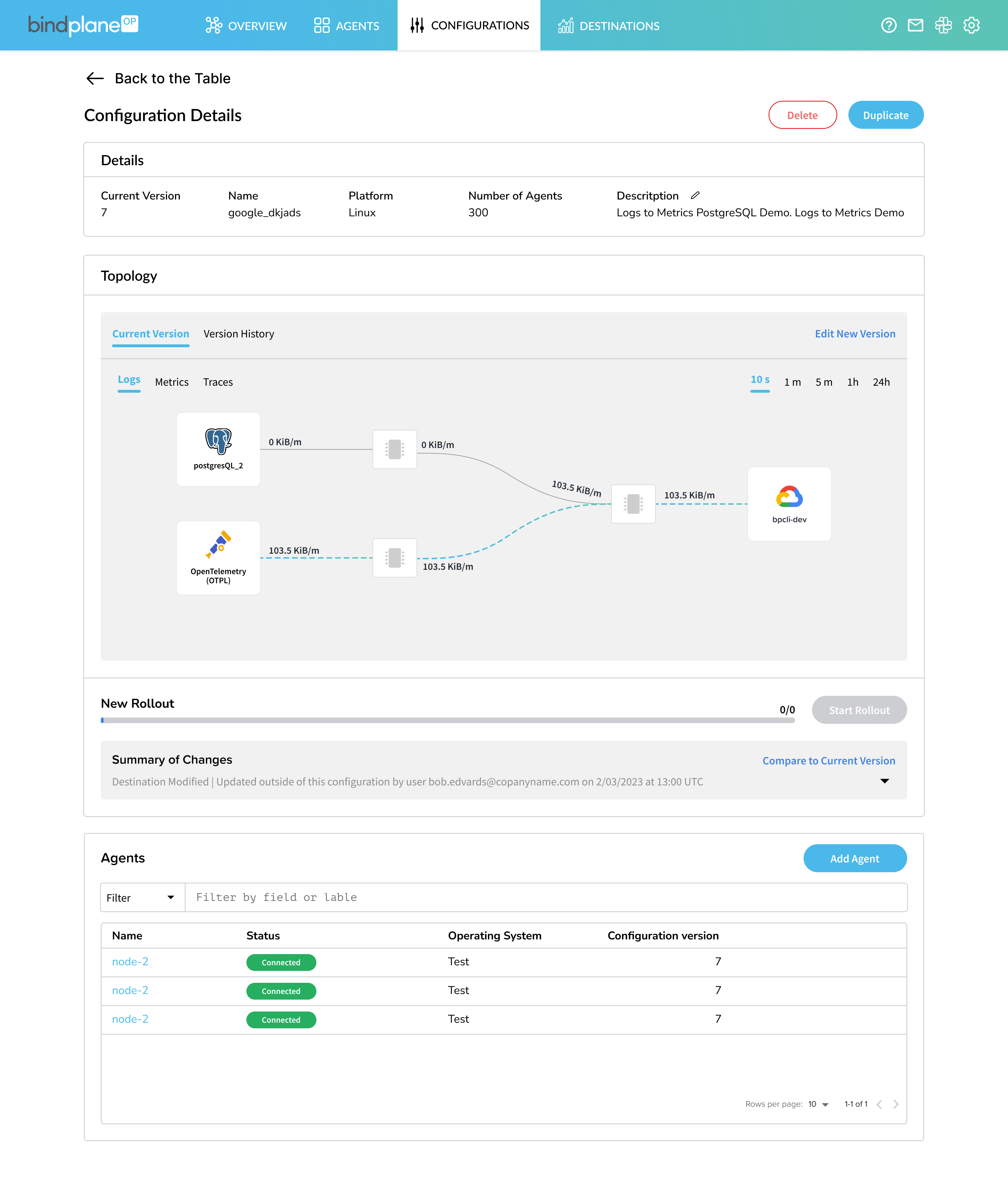This screenshot has height=1204, width=1008.
Task: Click the Filter by field input
Action: (x=545, y=897)
